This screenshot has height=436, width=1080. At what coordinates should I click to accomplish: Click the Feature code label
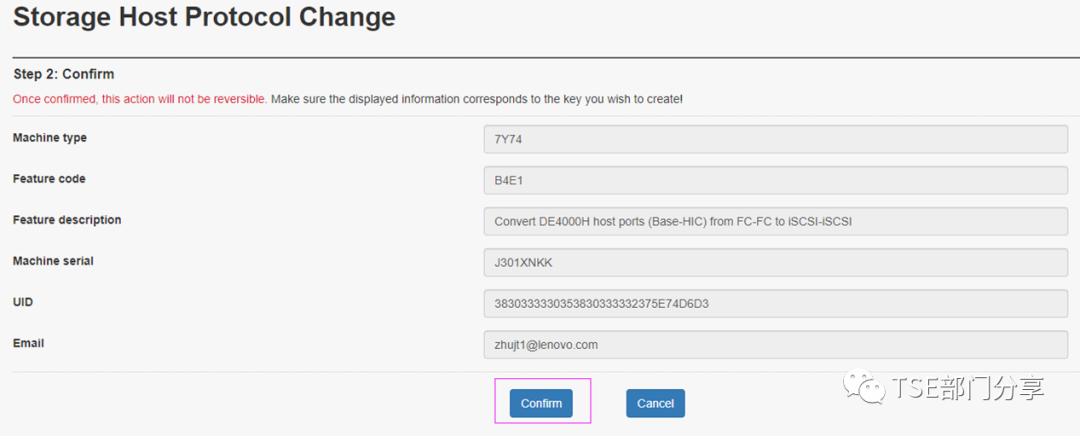49,178
